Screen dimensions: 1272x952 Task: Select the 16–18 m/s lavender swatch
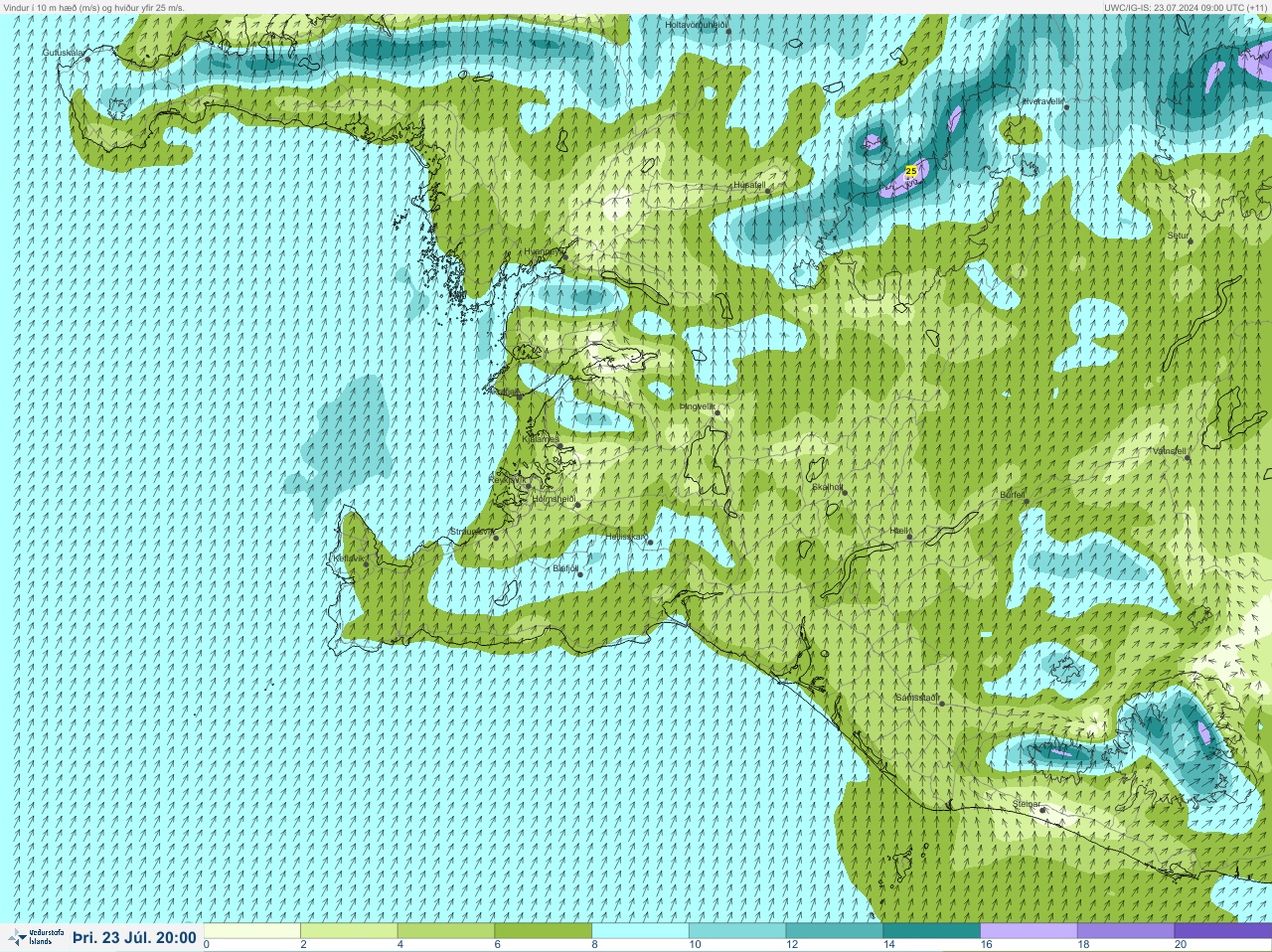[x=1029, y=931]
